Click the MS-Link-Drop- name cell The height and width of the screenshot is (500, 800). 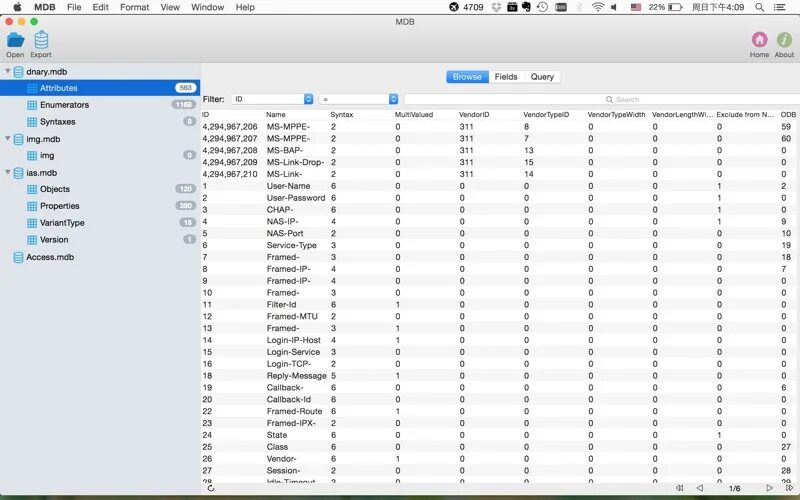pos(295,162)
